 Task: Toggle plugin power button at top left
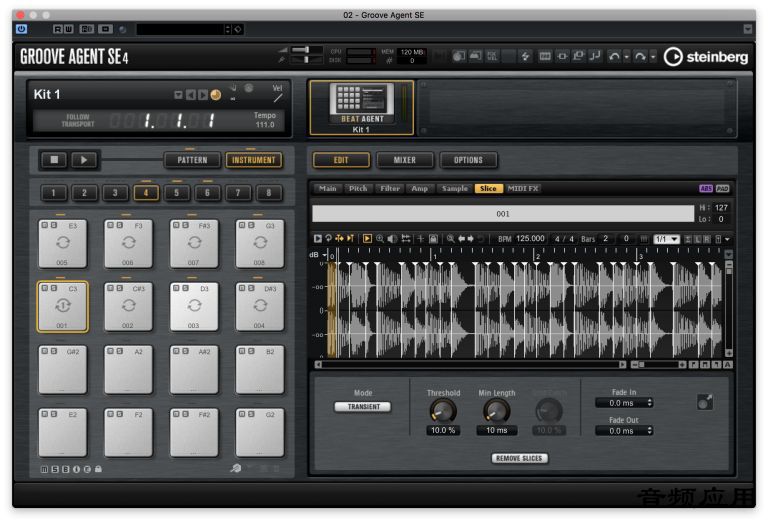coord(21,29)
